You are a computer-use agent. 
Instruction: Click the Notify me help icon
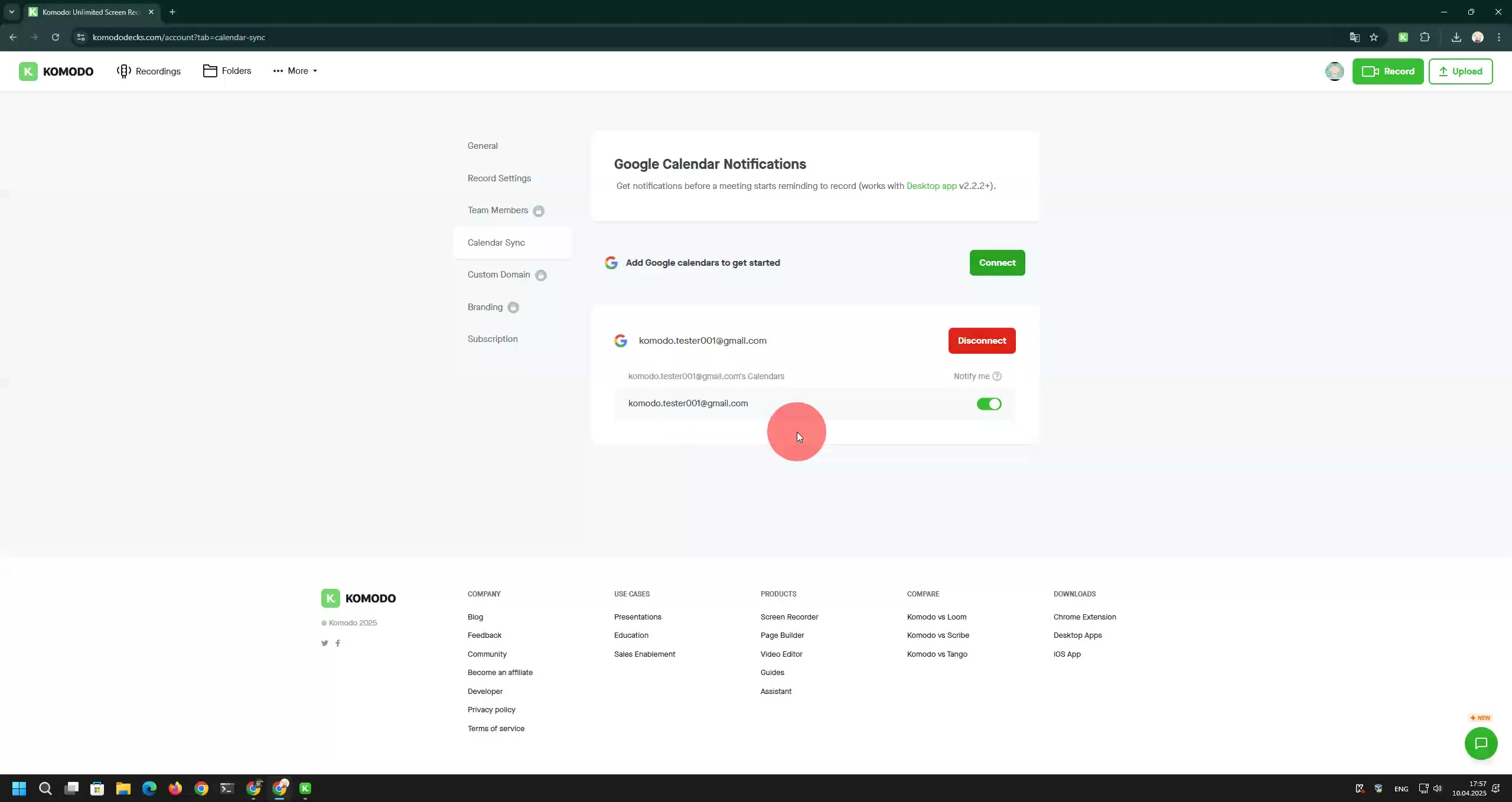[997, 376]
